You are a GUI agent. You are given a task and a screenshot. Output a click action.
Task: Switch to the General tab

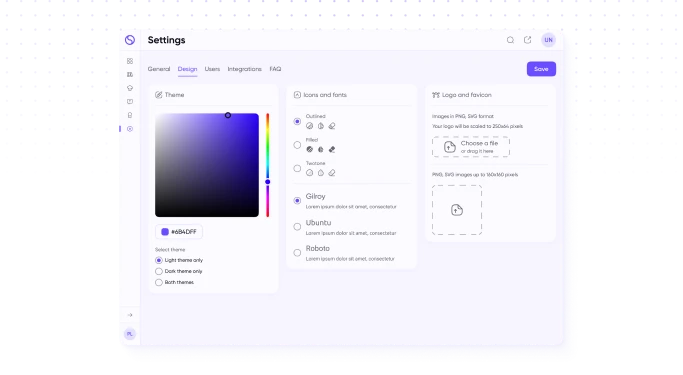click(159, 69)
